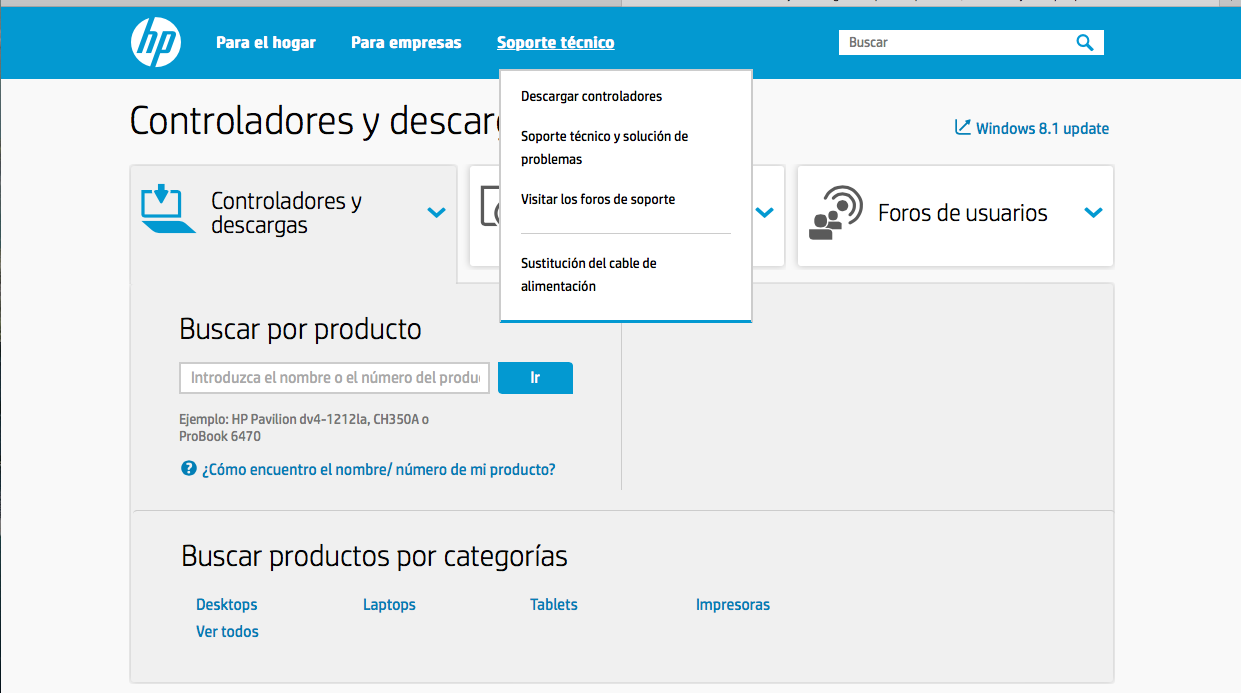1241x693 pixels.
Task: Expand the Controladores y descargas chevron
Action: click(436, 212)
